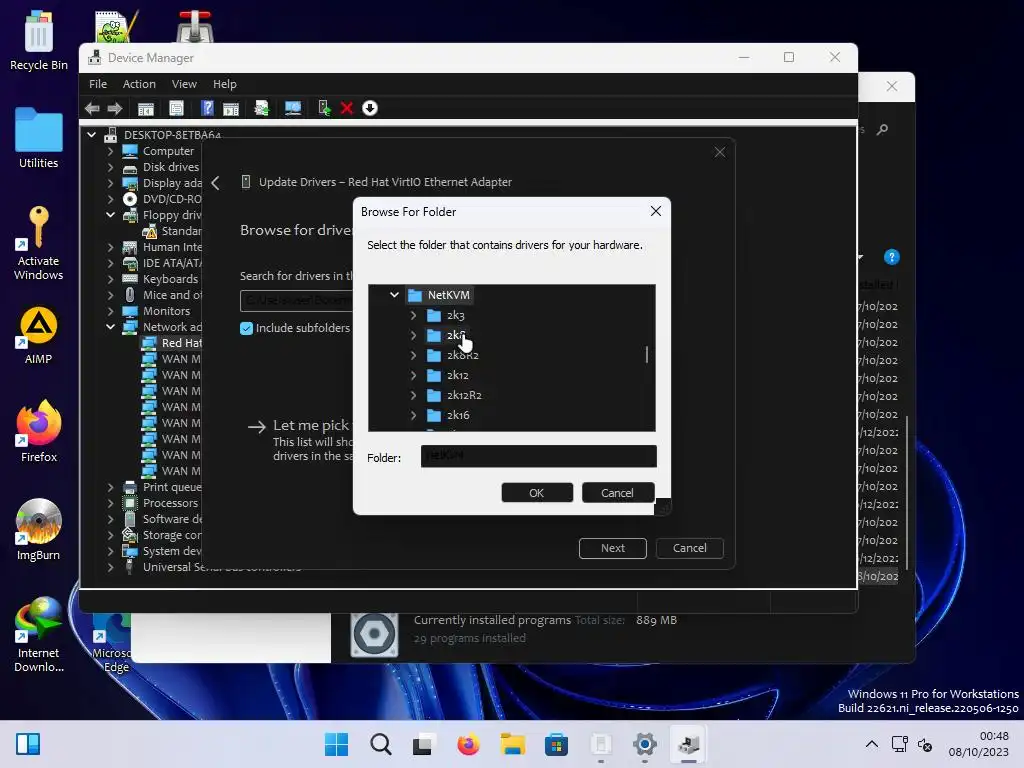Collapse the NetKVM folder node
Image resolution: width=1024 pixels, height=768 pixels.
pos(394,295)
